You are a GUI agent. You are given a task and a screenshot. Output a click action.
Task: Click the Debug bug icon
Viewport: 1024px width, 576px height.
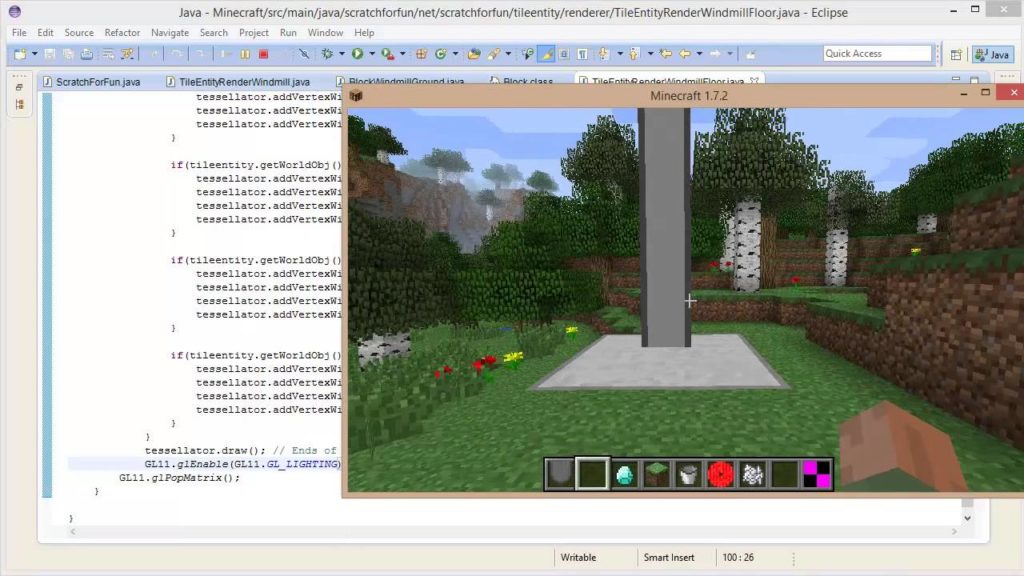coord(327,54)
